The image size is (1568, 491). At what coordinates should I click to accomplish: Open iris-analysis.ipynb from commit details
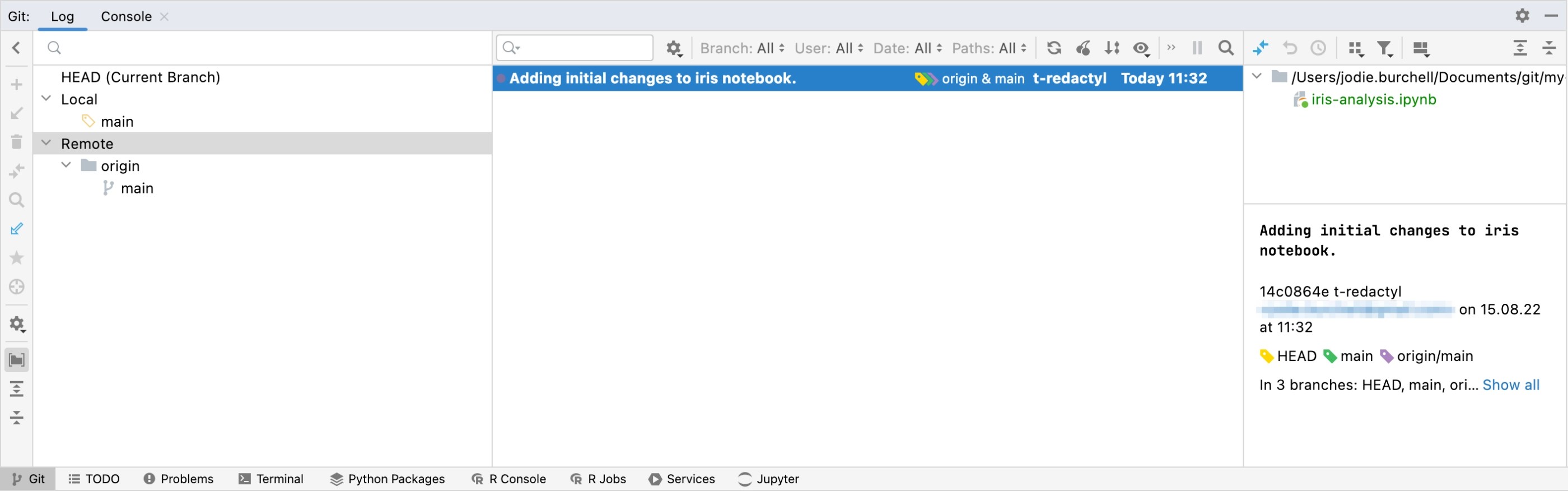pyautogui.click(x=1373, y=99)
